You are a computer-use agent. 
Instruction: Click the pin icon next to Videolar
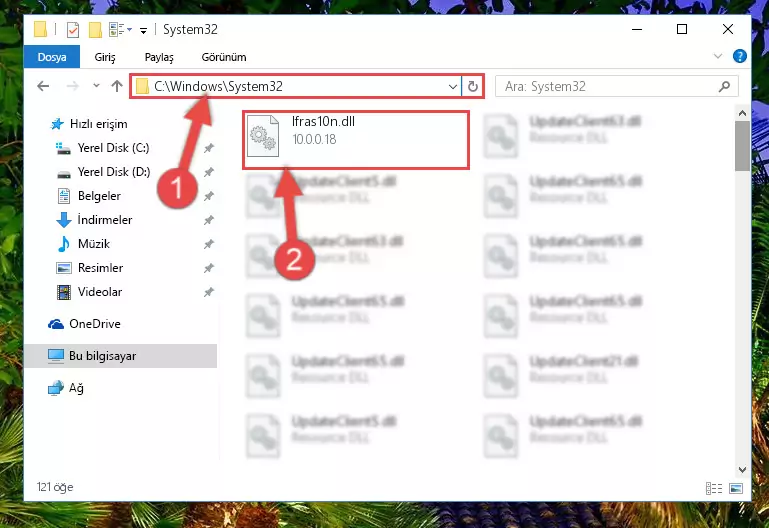pyautogui.click(x=209, y=292)
